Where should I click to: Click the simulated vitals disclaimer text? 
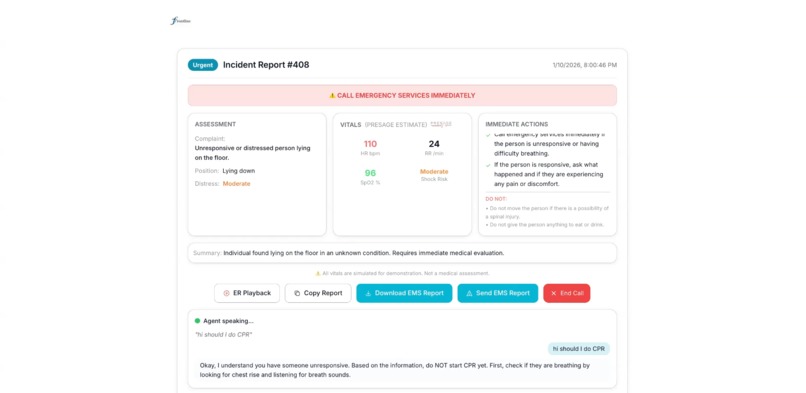pyautogui.click(x=406, y=273)
